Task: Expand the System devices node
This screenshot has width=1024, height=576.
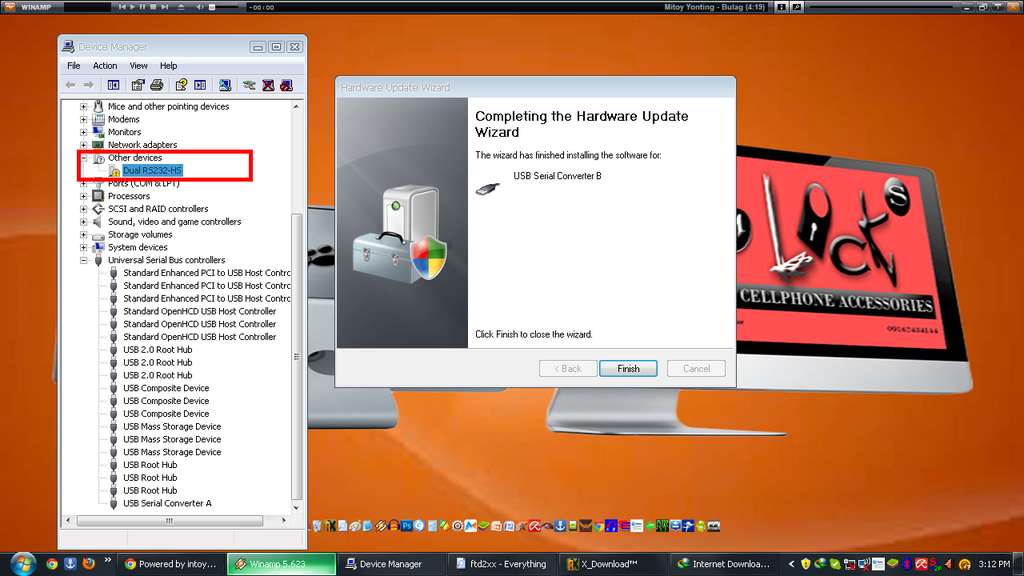Action: coord(84,248)
